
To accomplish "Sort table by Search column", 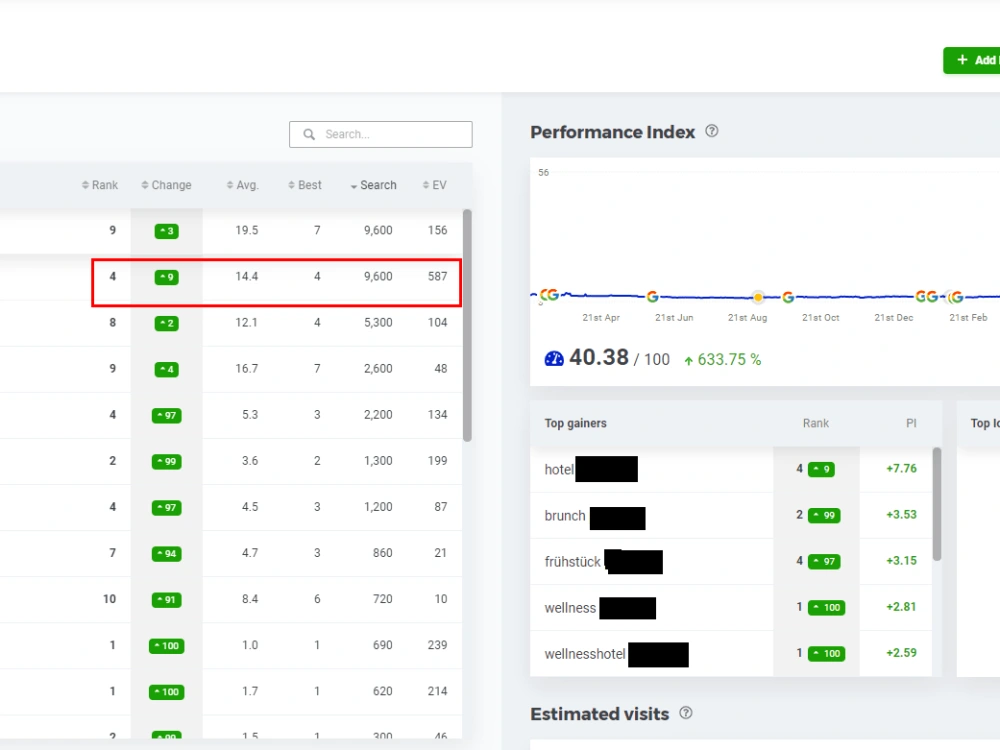I will [x=374, y=185].
